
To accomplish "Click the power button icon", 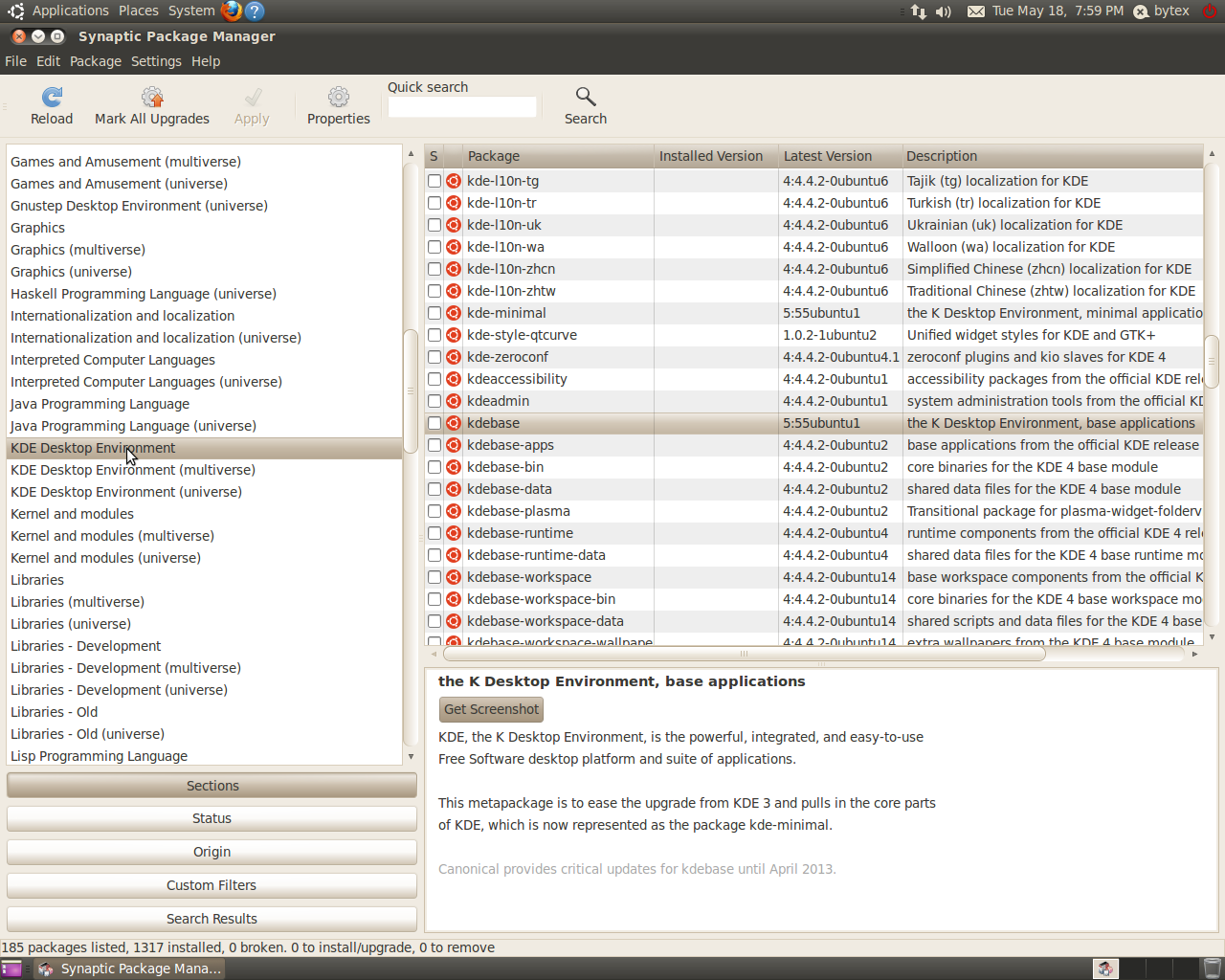I will point(1210,11).
